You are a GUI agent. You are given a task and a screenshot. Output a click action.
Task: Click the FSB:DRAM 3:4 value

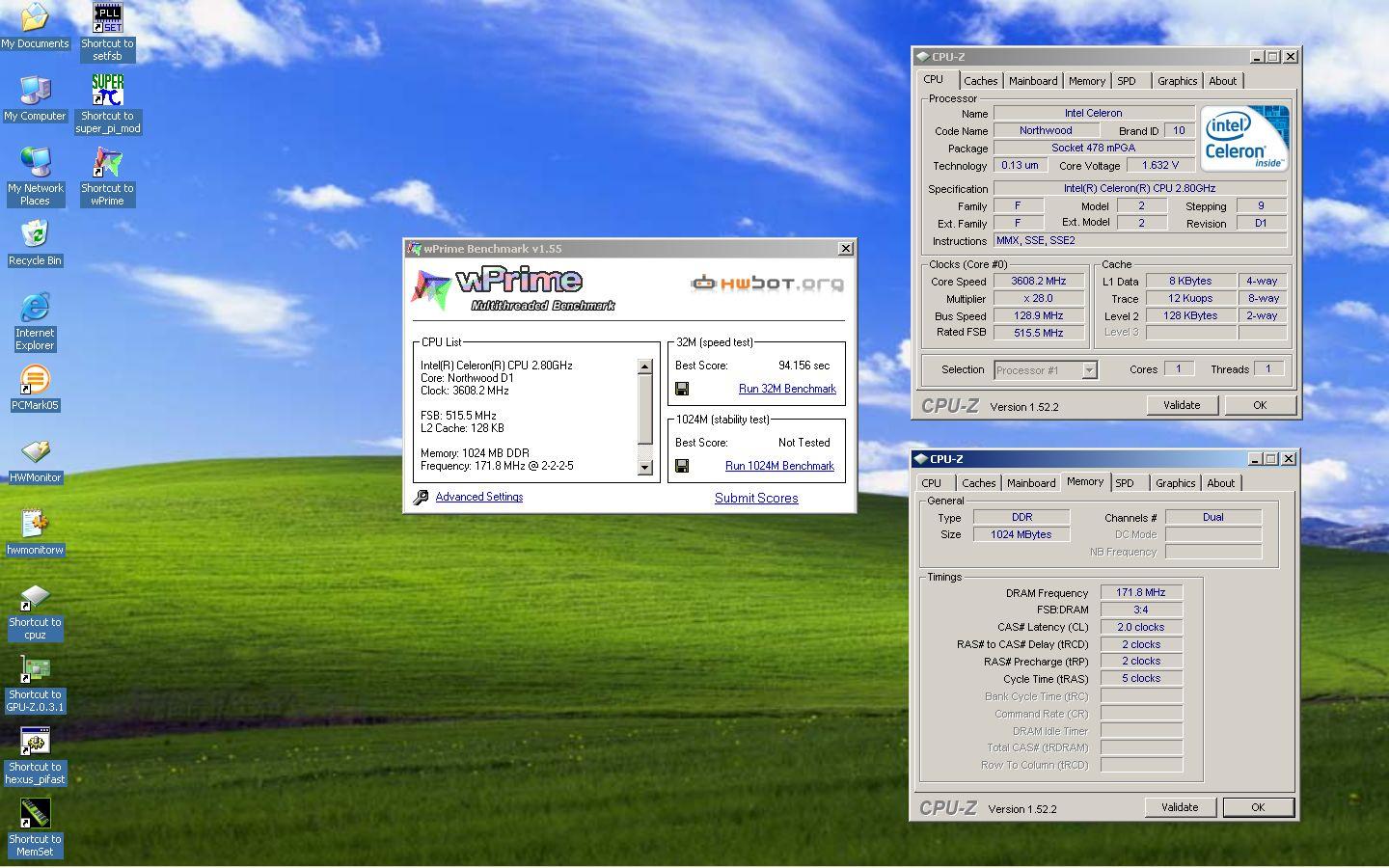coord(1141,610)
